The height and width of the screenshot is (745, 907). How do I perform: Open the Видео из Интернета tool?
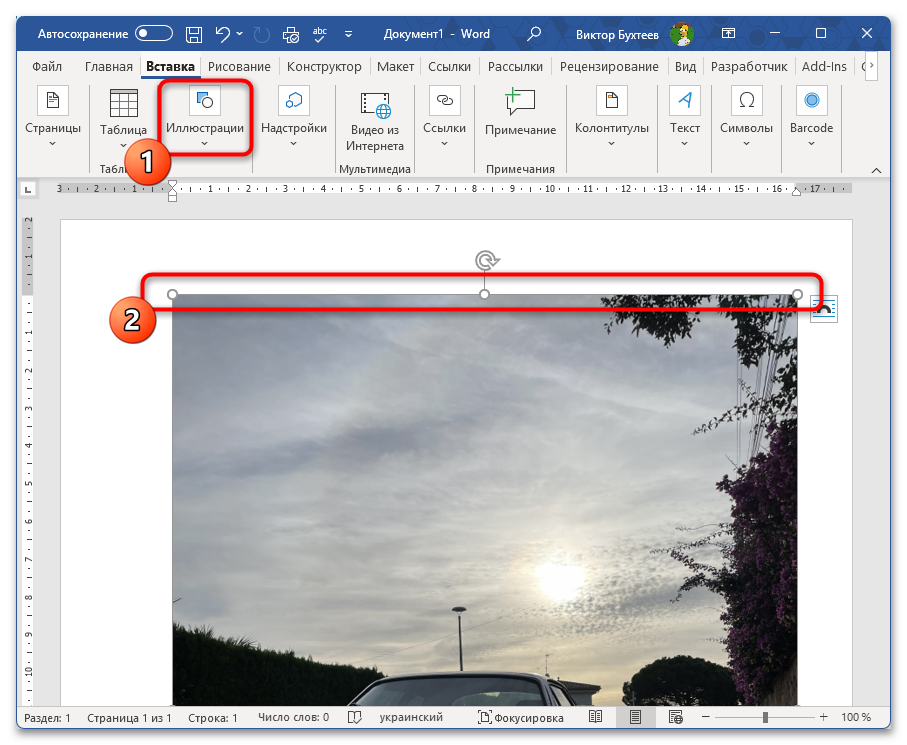374,118
